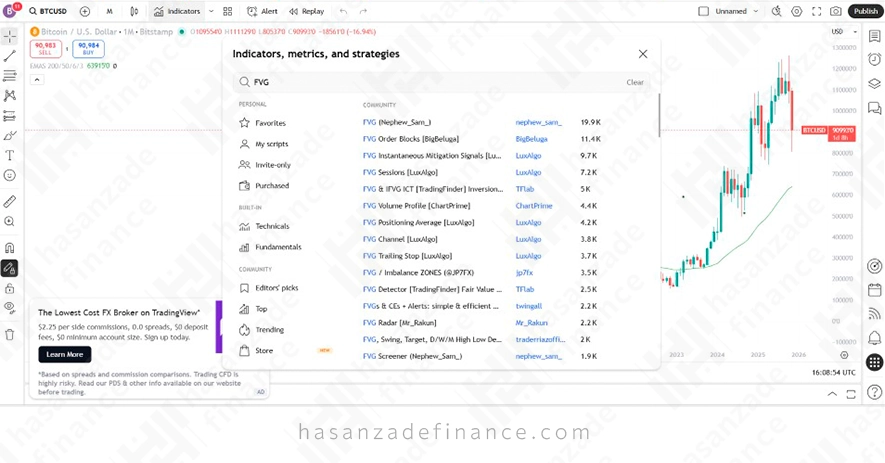Viewport: 885px width, 463px height.
Task: Open the Fundamentals category
Action: coord(271,247)
